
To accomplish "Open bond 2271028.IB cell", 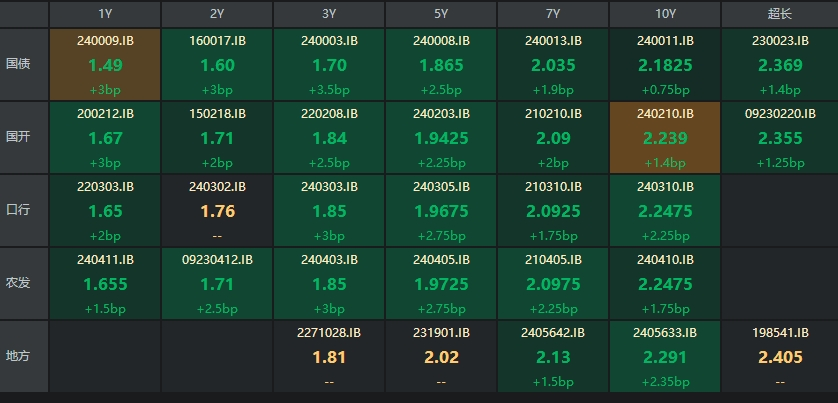I will (329, 356).
